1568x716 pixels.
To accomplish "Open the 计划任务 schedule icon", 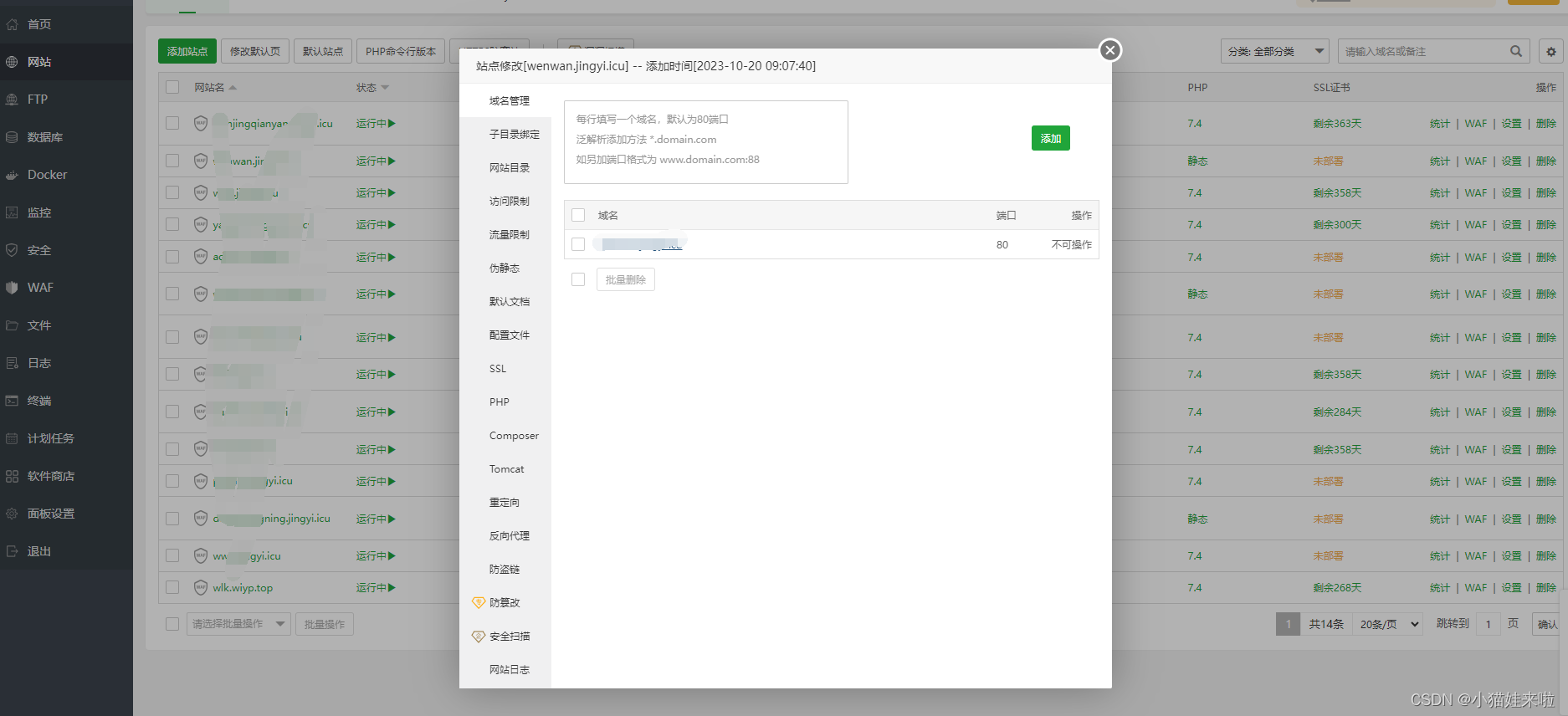I will 13,438.
